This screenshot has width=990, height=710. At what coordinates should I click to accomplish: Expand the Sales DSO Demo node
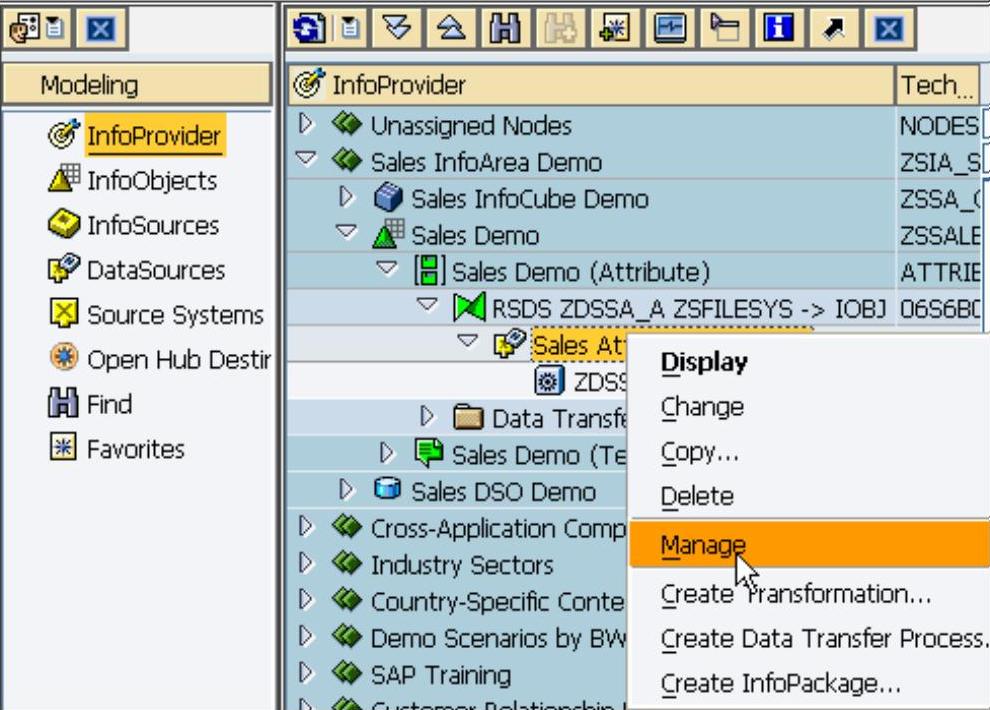(x=346, y=489)
